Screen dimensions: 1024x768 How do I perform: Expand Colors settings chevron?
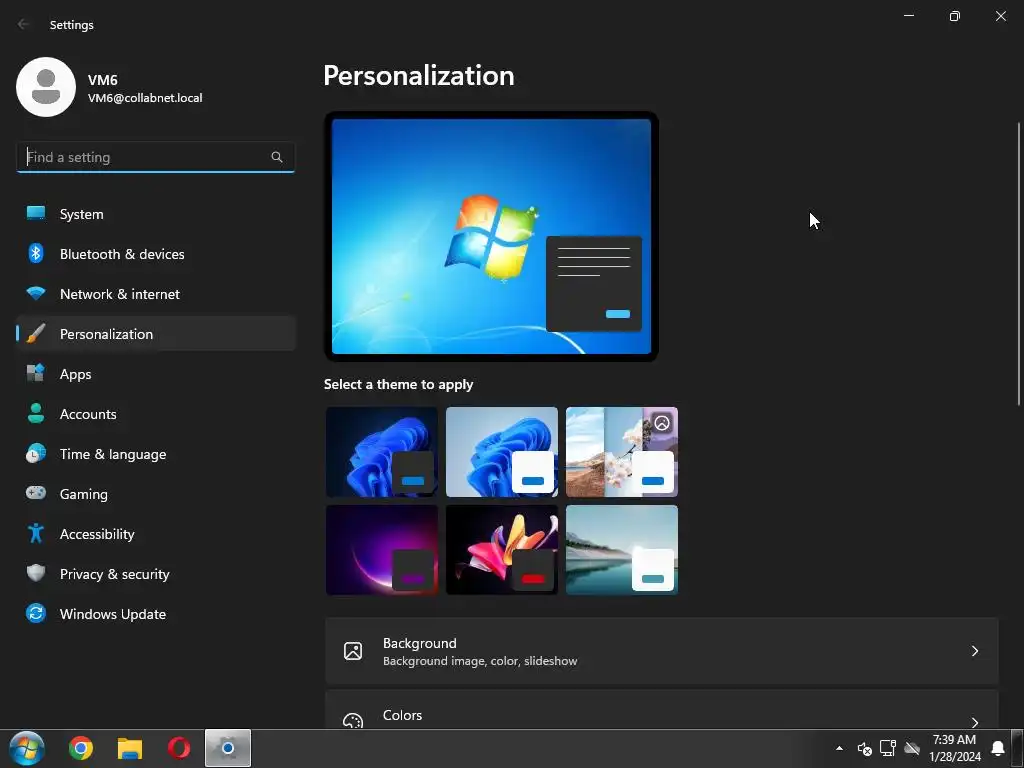(x=974, y=722)
